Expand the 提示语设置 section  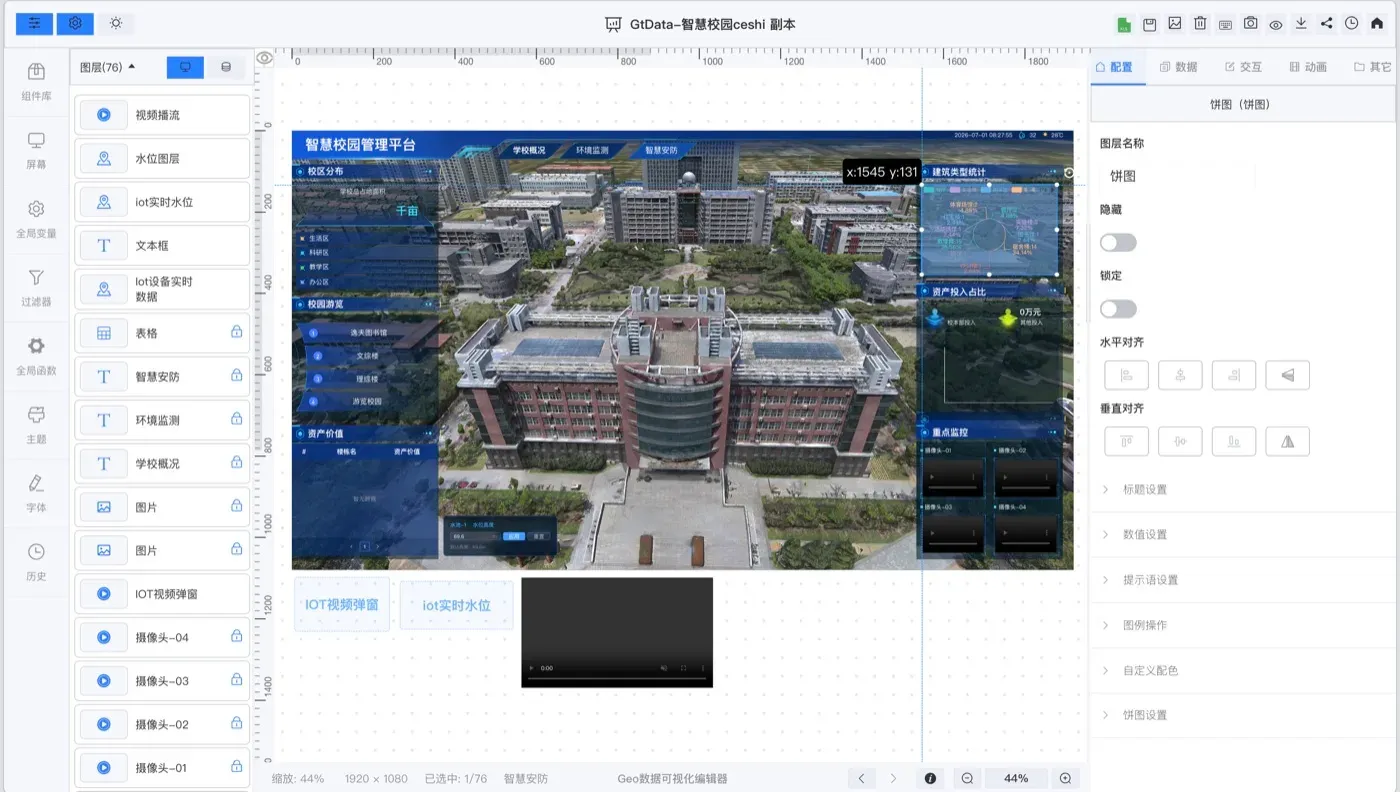click(1244, 580)
